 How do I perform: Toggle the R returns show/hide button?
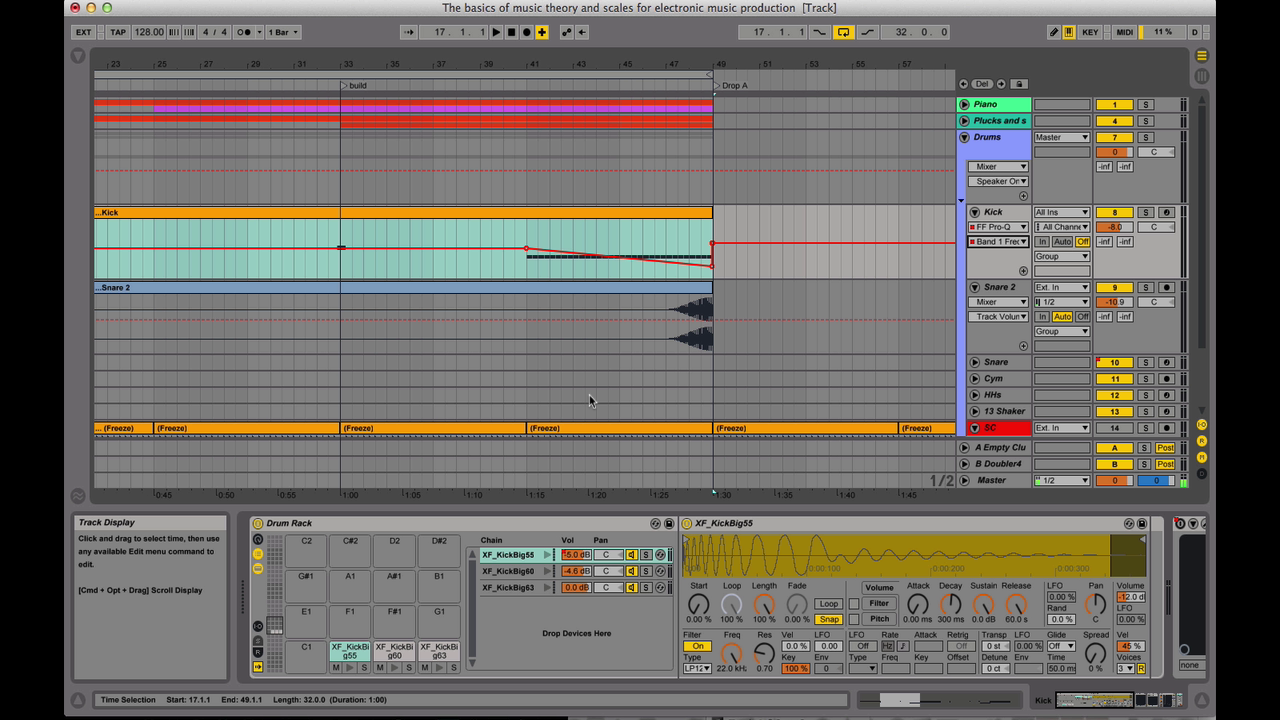pyautogui.click(x=1202, y=441)
